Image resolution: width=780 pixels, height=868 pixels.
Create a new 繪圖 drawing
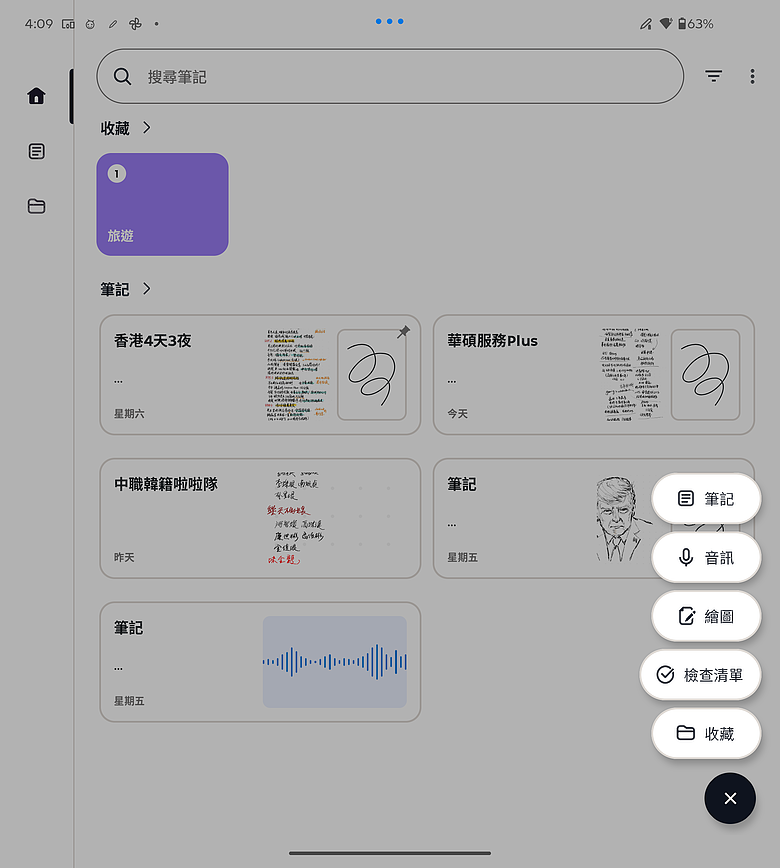click(x=706, y=616)
